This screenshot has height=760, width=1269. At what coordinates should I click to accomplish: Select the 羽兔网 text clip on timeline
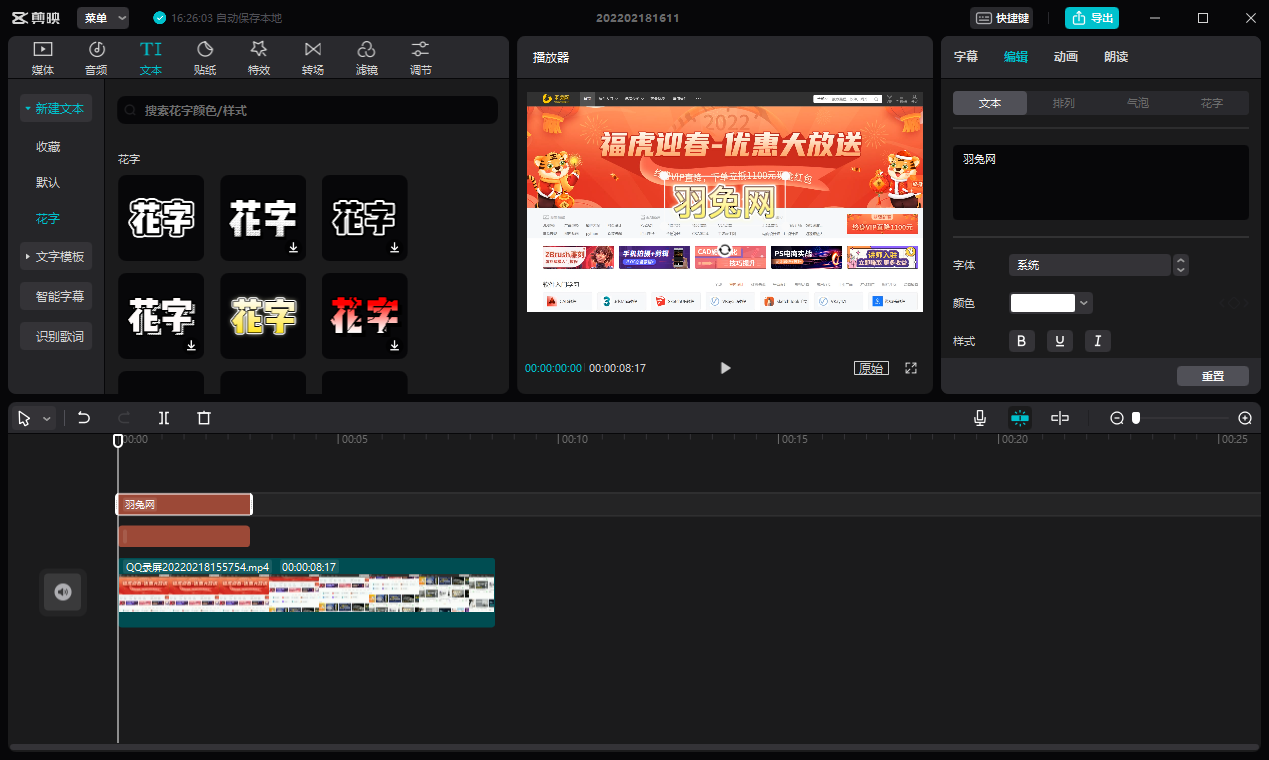click(x=184, y=505)
